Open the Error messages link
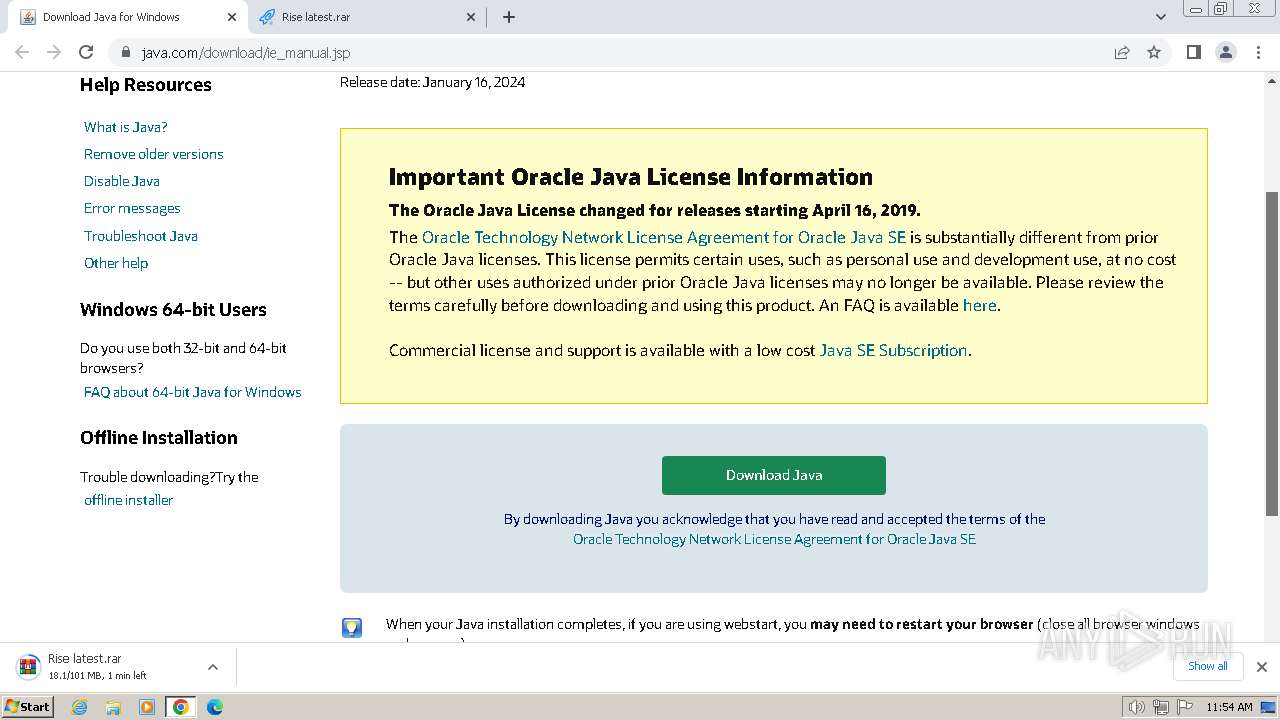Screen dimensions: 1280x720 click(132, 208)
